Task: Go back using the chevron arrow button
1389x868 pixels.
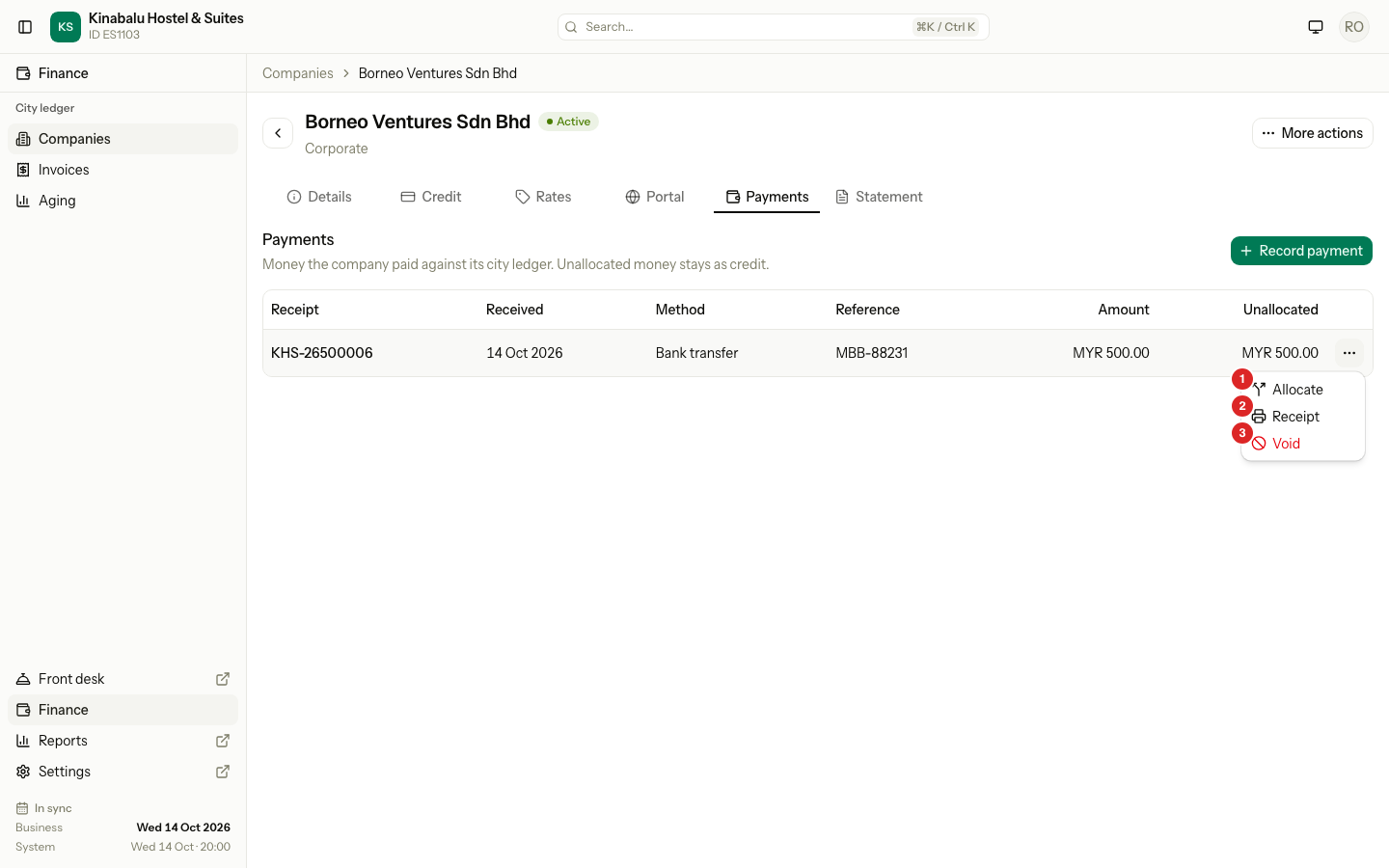Action: (278, 133)
